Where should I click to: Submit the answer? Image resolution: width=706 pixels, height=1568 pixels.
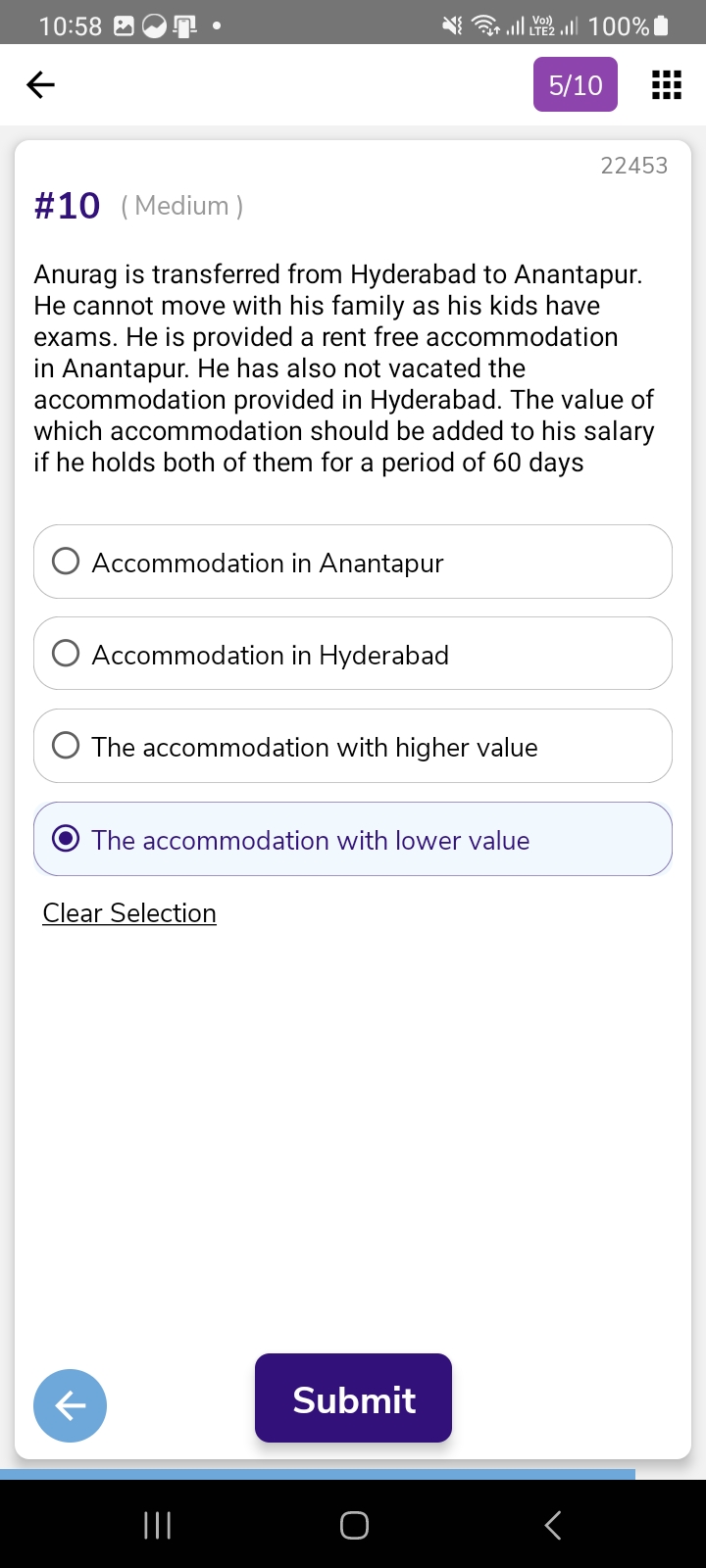353,1398
